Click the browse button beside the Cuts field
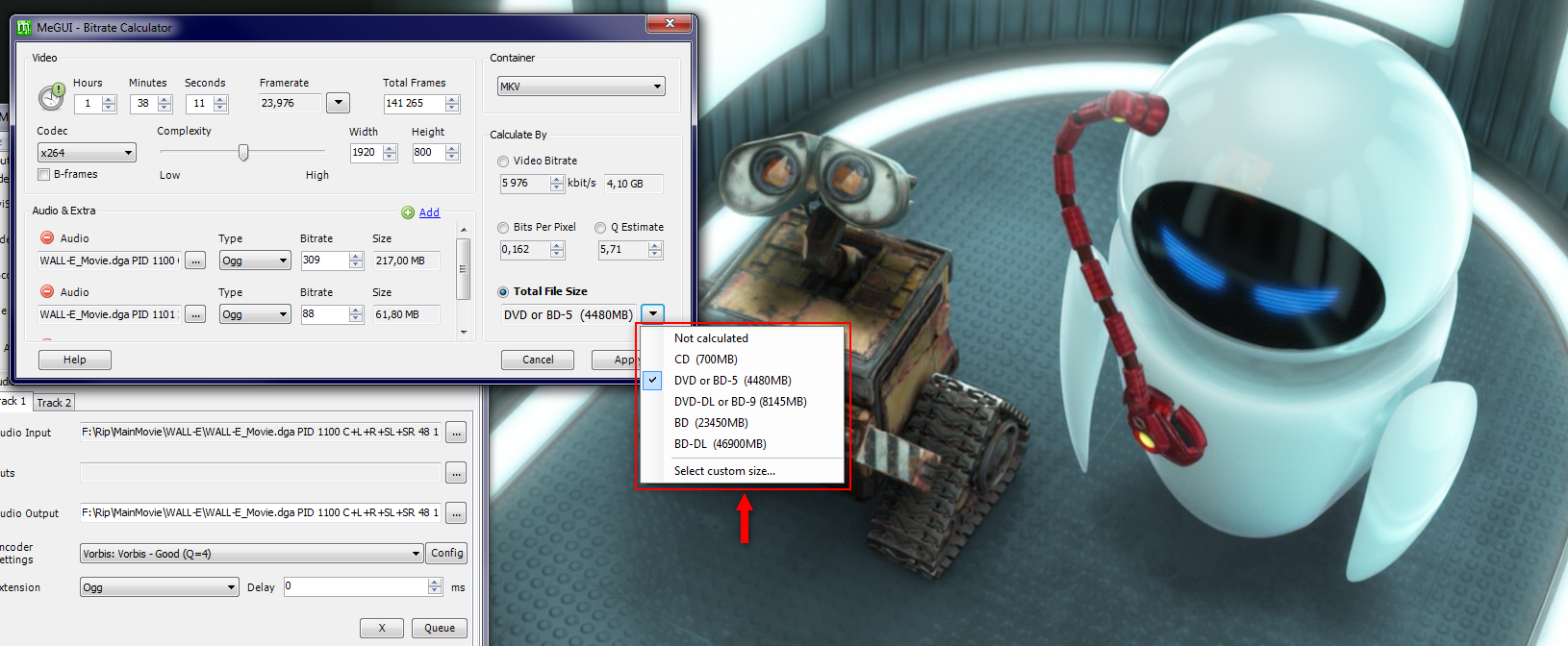The height and width of the screenshot is (646, 1568). tap(456, 473)
